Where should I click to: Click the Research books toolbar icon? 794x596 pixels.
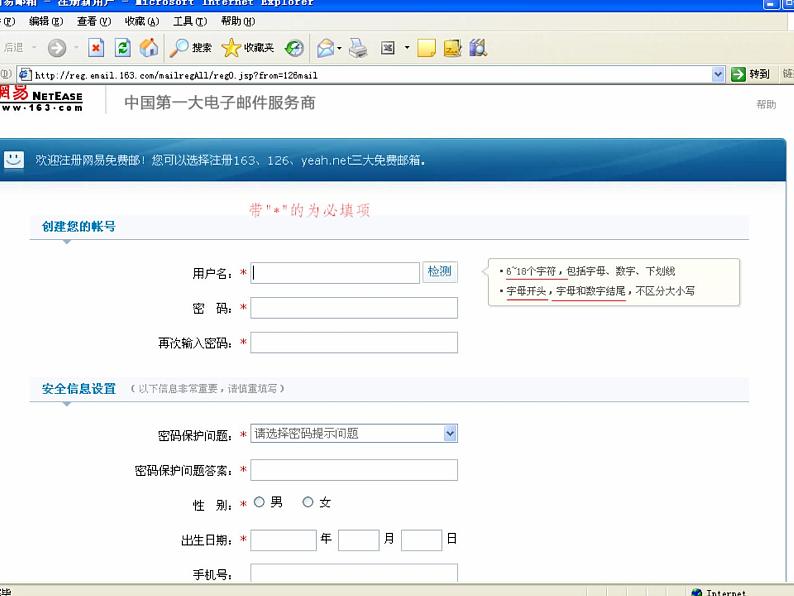coord(478,48)
